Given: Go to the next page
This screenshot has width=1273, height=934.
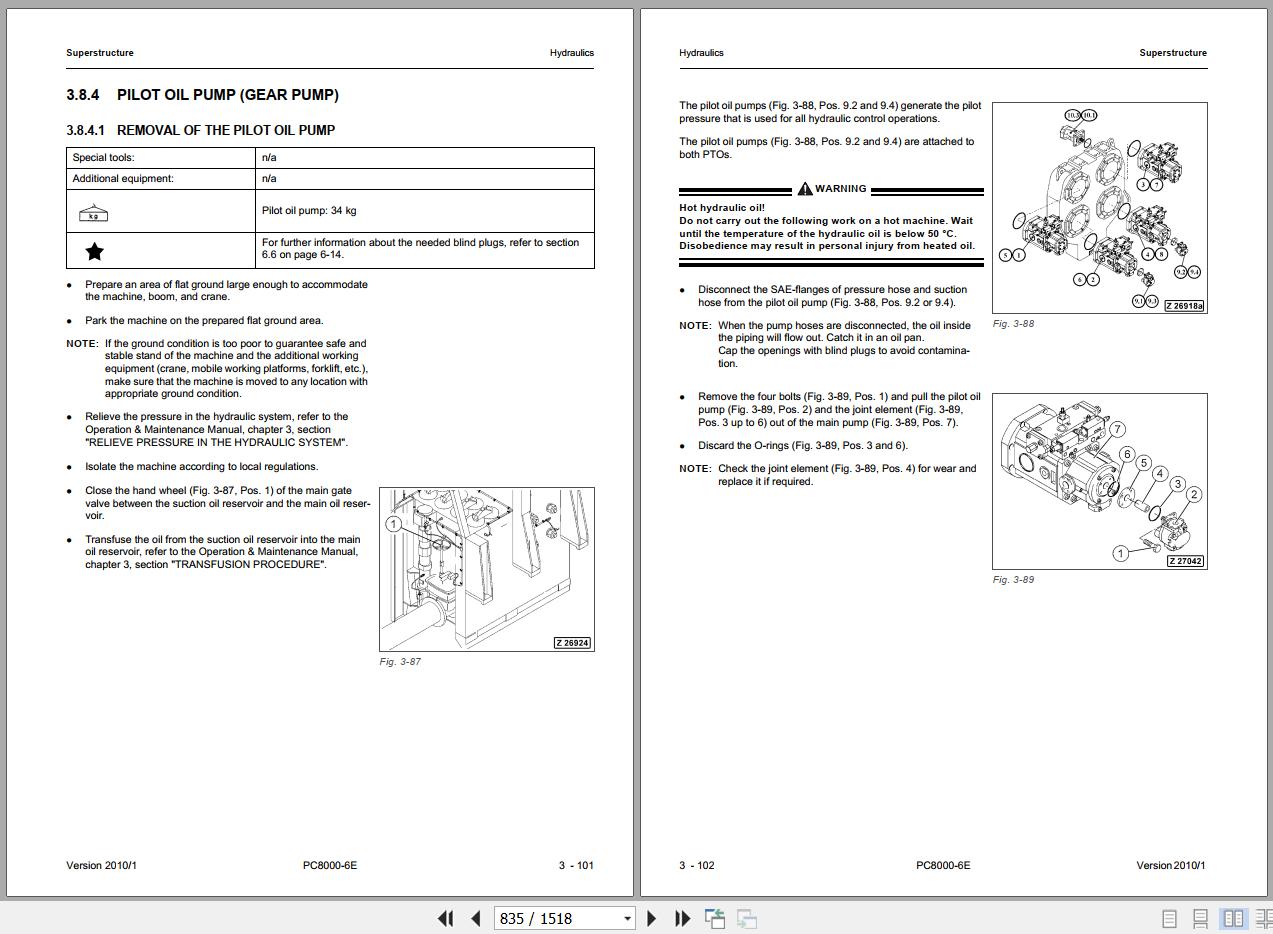Looking at the screenshot, I should pos(652,918).
